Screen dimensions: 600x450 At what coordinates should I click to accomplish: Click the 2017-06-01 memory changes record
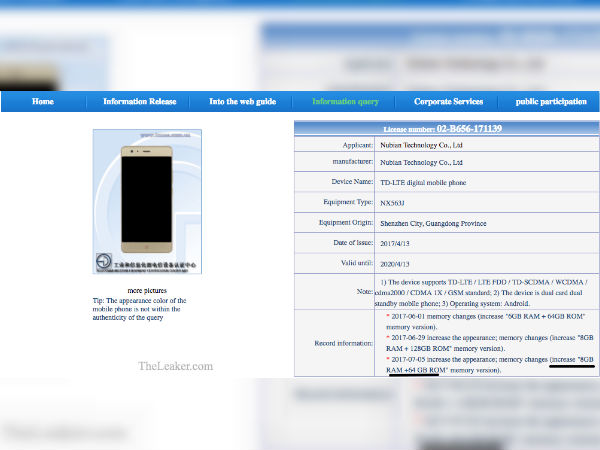pyautogui.click(x=486, y=321)
